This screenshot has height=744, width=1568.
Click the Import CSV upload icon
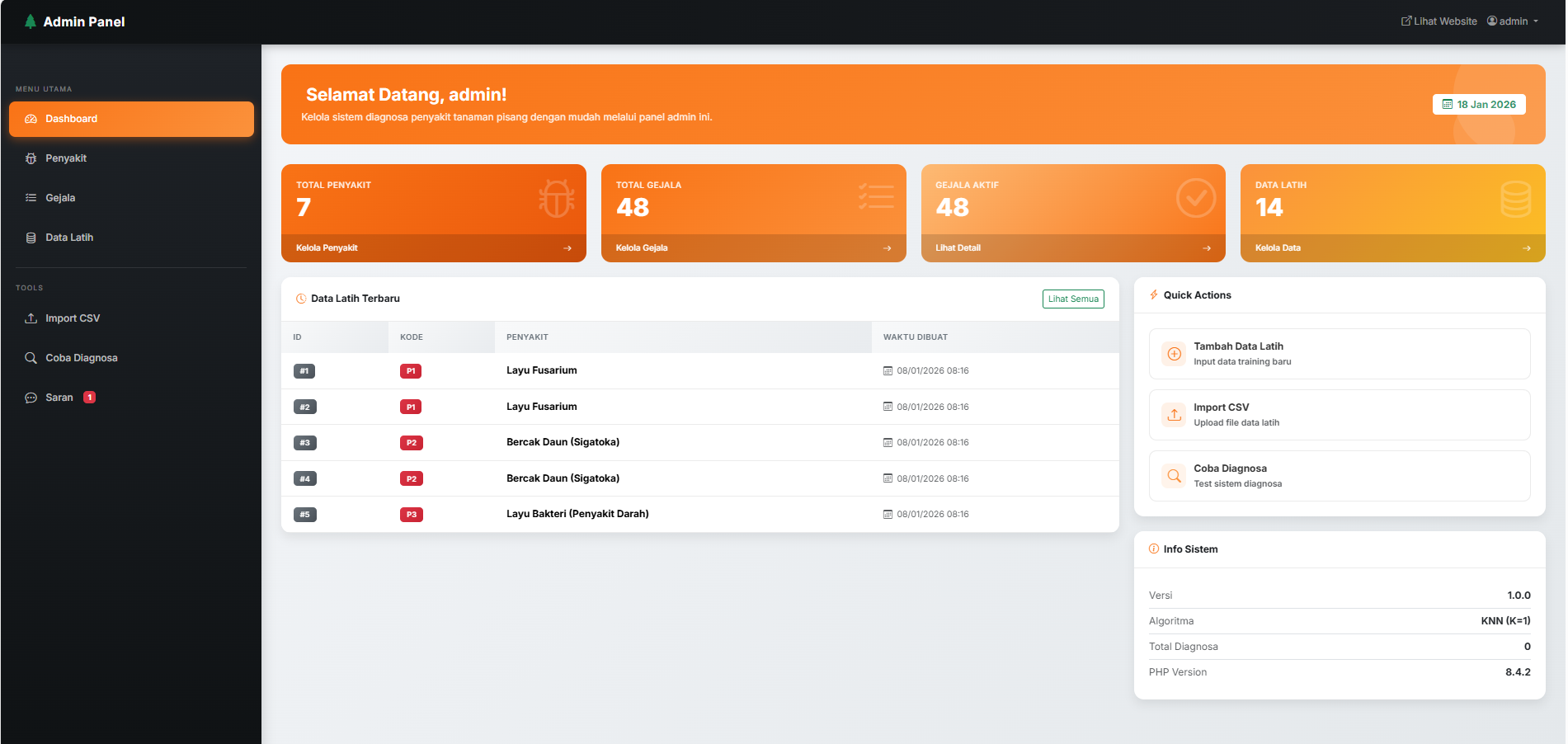click(x=31, y=318)
